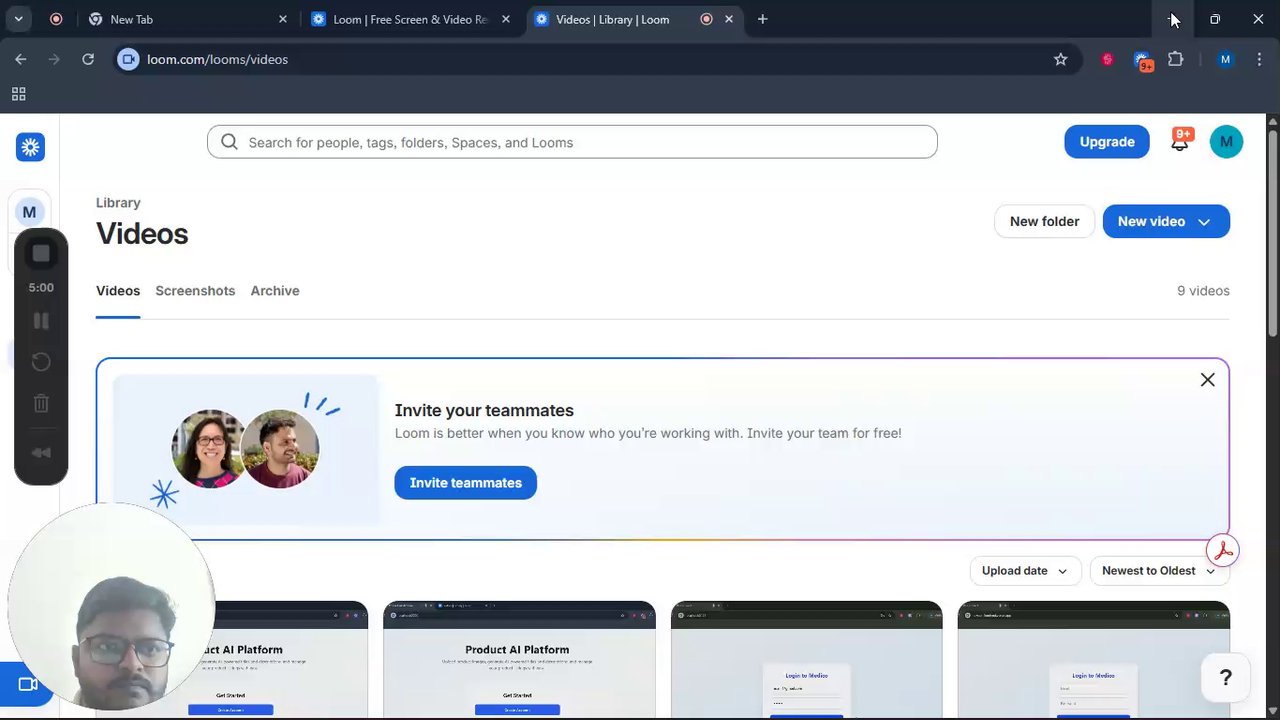Click the address bar URL loom.com/looms/videos
The image size is (1280, 720).
click(217, 59)
